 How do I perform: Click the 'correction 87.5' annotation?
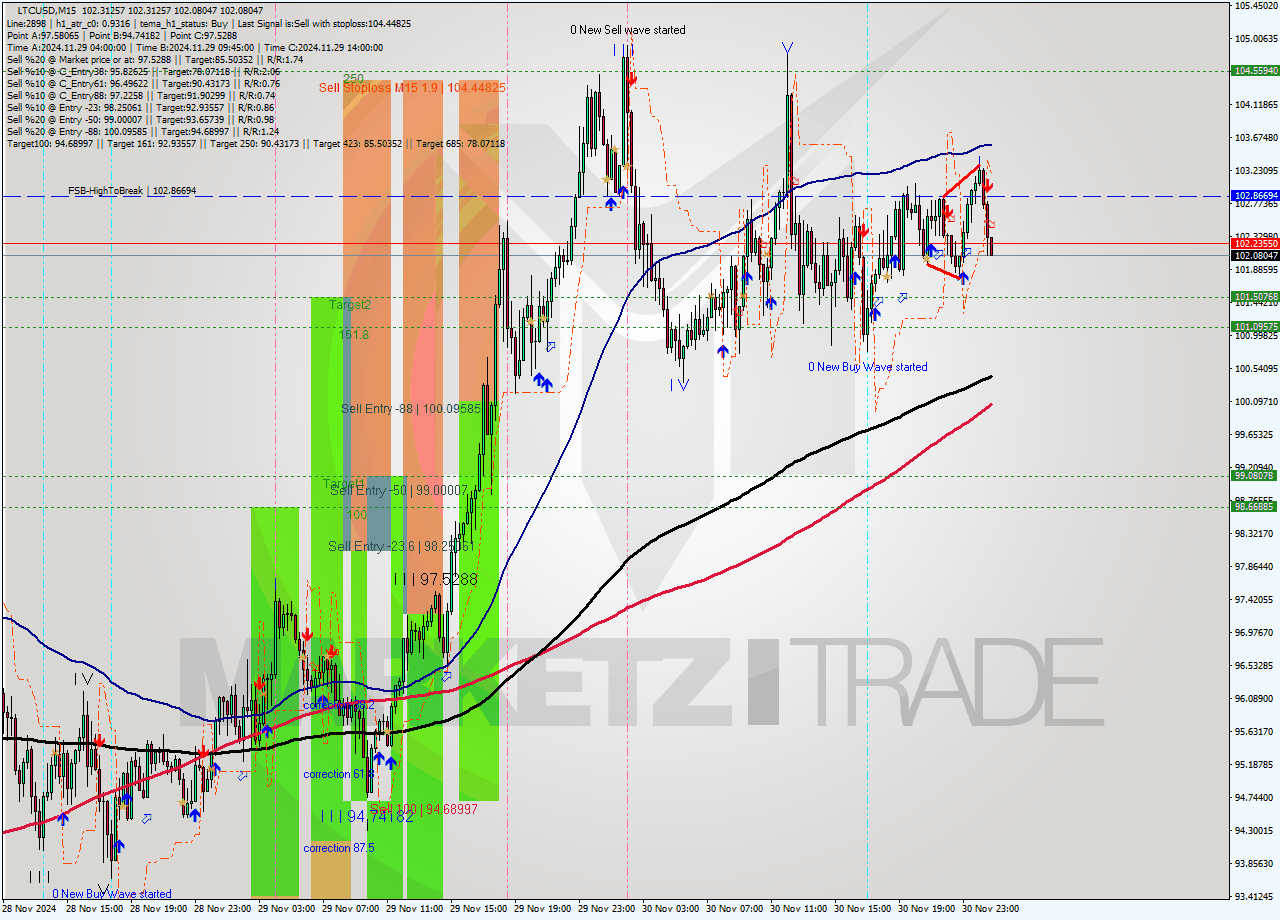[x=339, y=848]
